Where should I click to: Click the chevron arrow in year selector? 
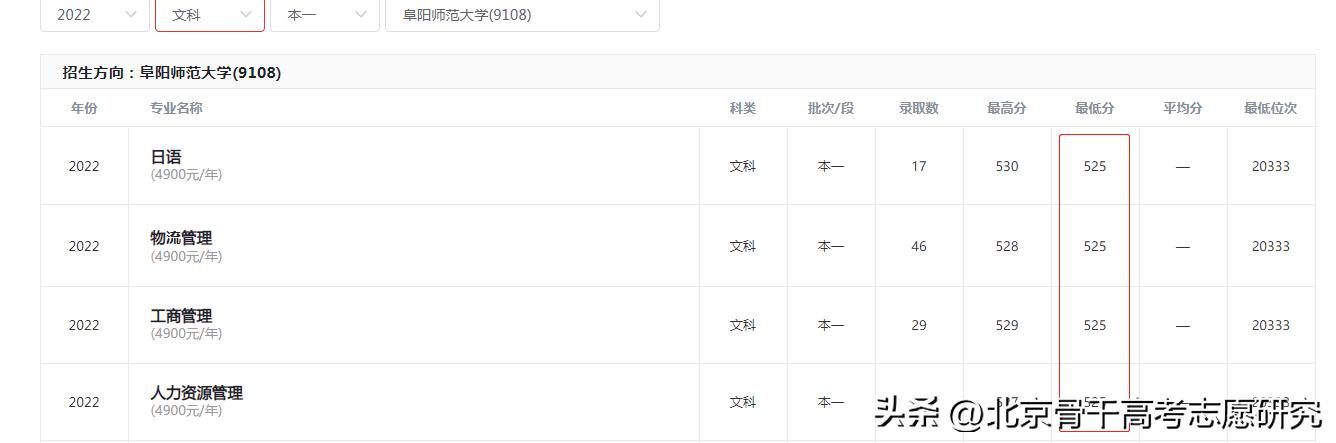tap(131, 15)
